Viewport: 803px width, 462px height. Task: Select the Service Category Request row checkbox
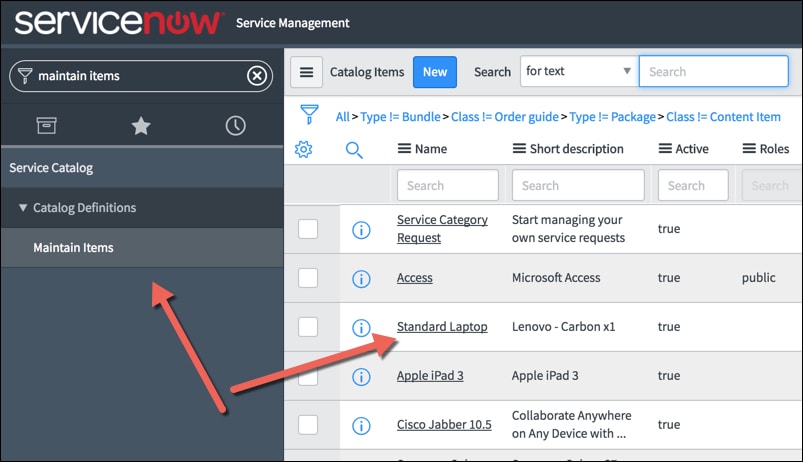click(308, 229)
